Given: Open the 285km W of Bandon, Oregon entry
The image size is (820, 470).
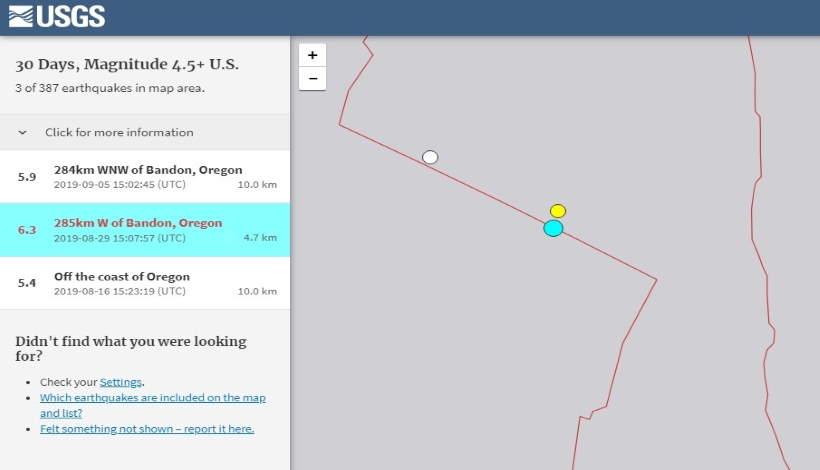Looking at the screenshot, I should point(138,223).
